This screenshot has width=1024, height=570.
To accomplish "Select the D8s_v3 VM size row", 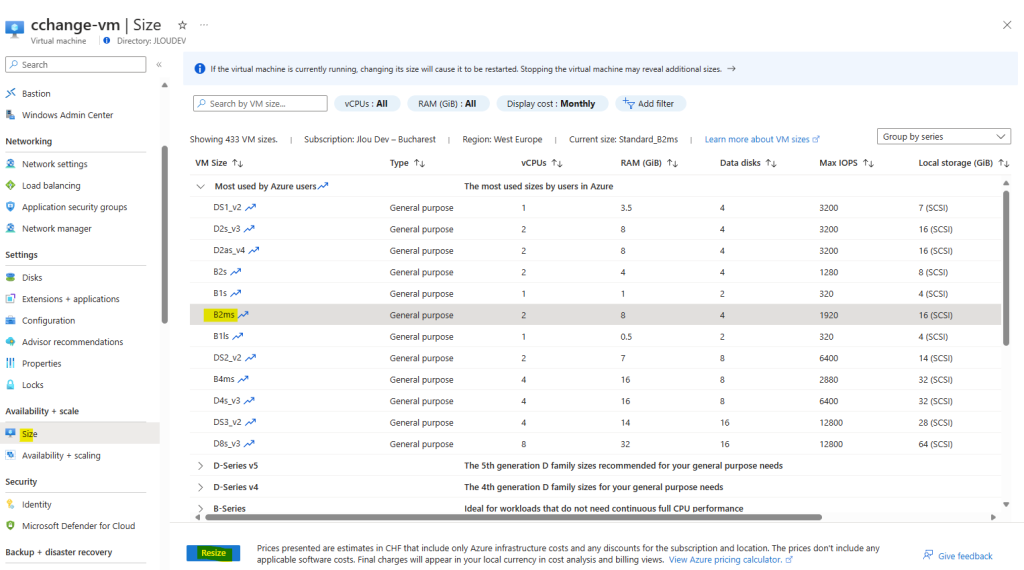I will (x=595, y=444).
